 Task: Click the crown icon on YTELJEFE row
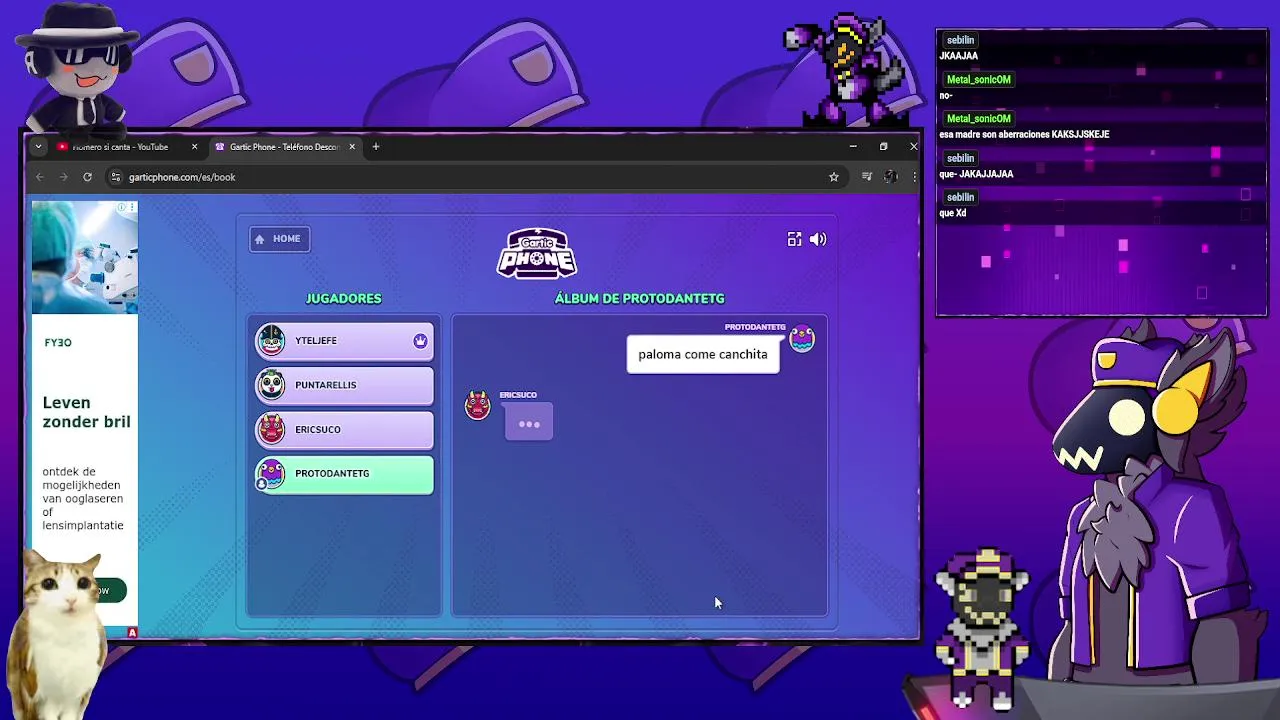point(420,341)
